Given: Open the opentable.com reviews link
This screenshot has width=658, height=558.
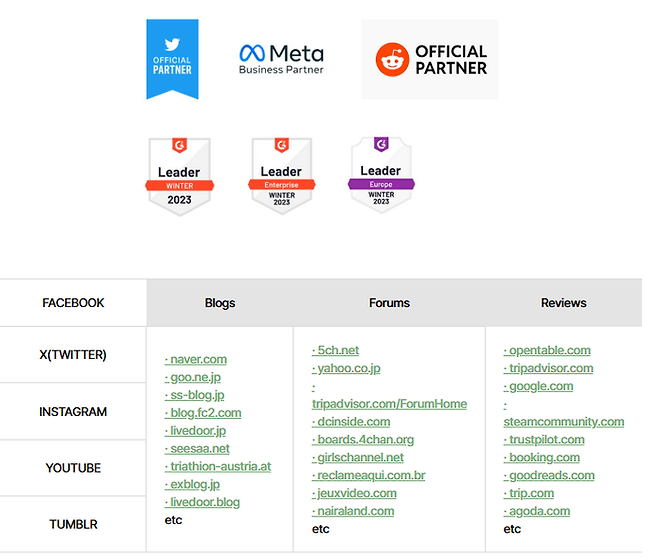Looking at the screenshot, I should tap(549, 351).
